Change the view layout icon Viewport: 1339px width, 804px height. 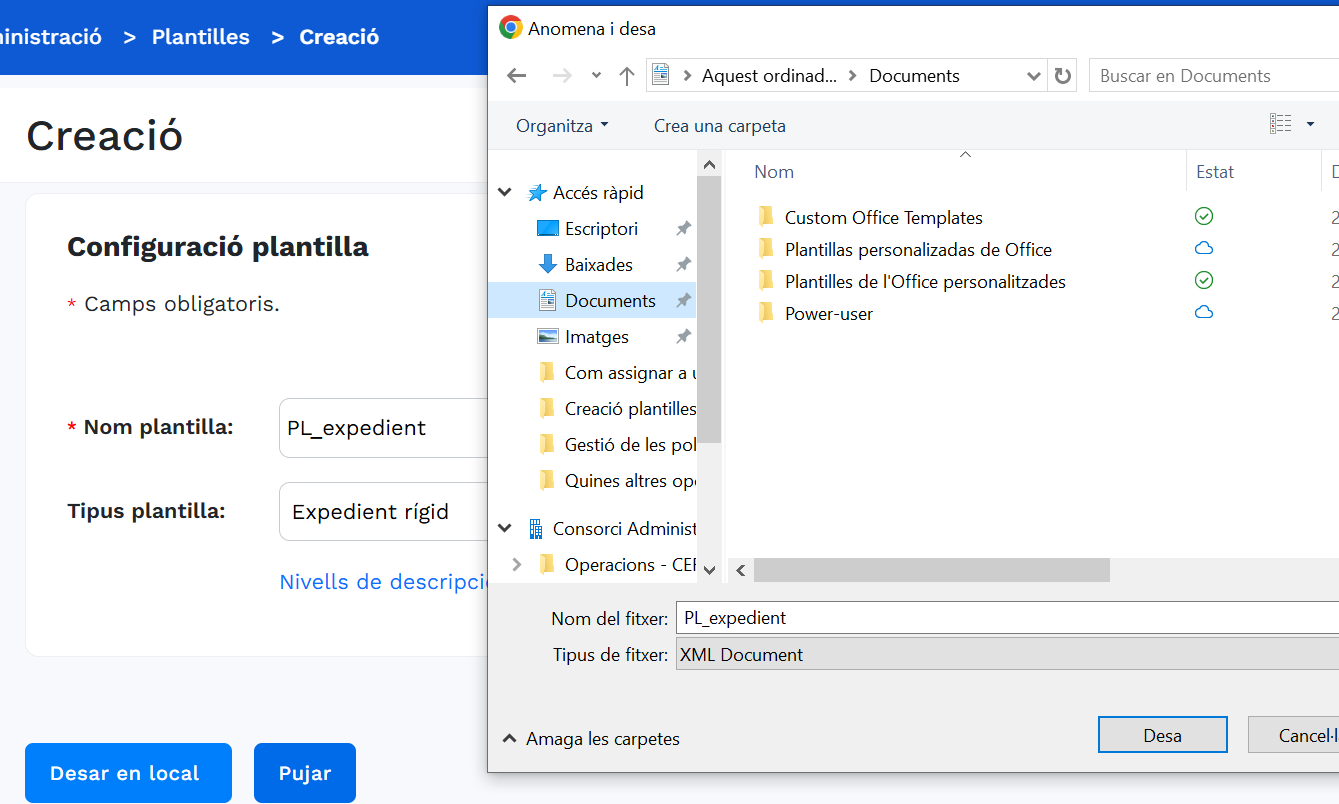coord(1281,124)
